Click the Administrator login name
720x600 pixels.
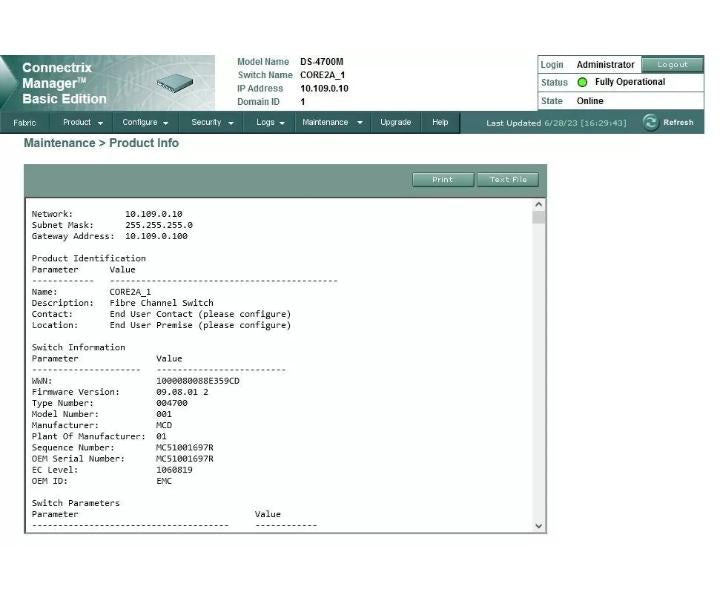pos(605,65)
